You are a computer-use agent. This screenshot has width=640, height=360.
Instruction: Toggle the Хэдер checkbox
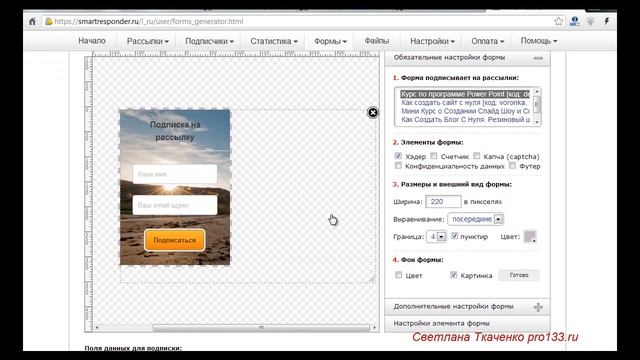point(398,156)
